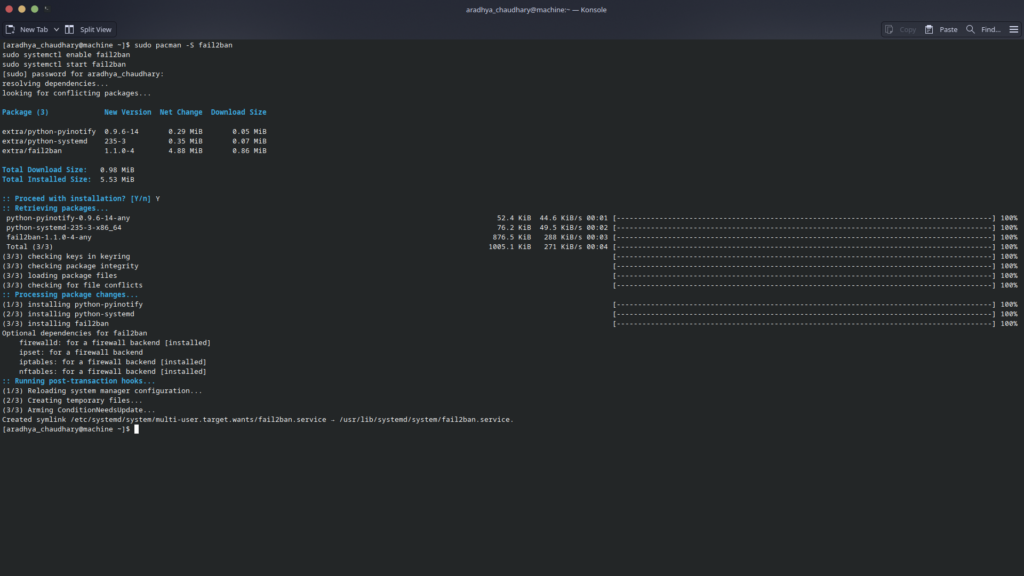The width and height of the screenshot is (1024, 576).
Task: Click 'nftables: for a firewall backend [installed]' line
Action: 112,372
